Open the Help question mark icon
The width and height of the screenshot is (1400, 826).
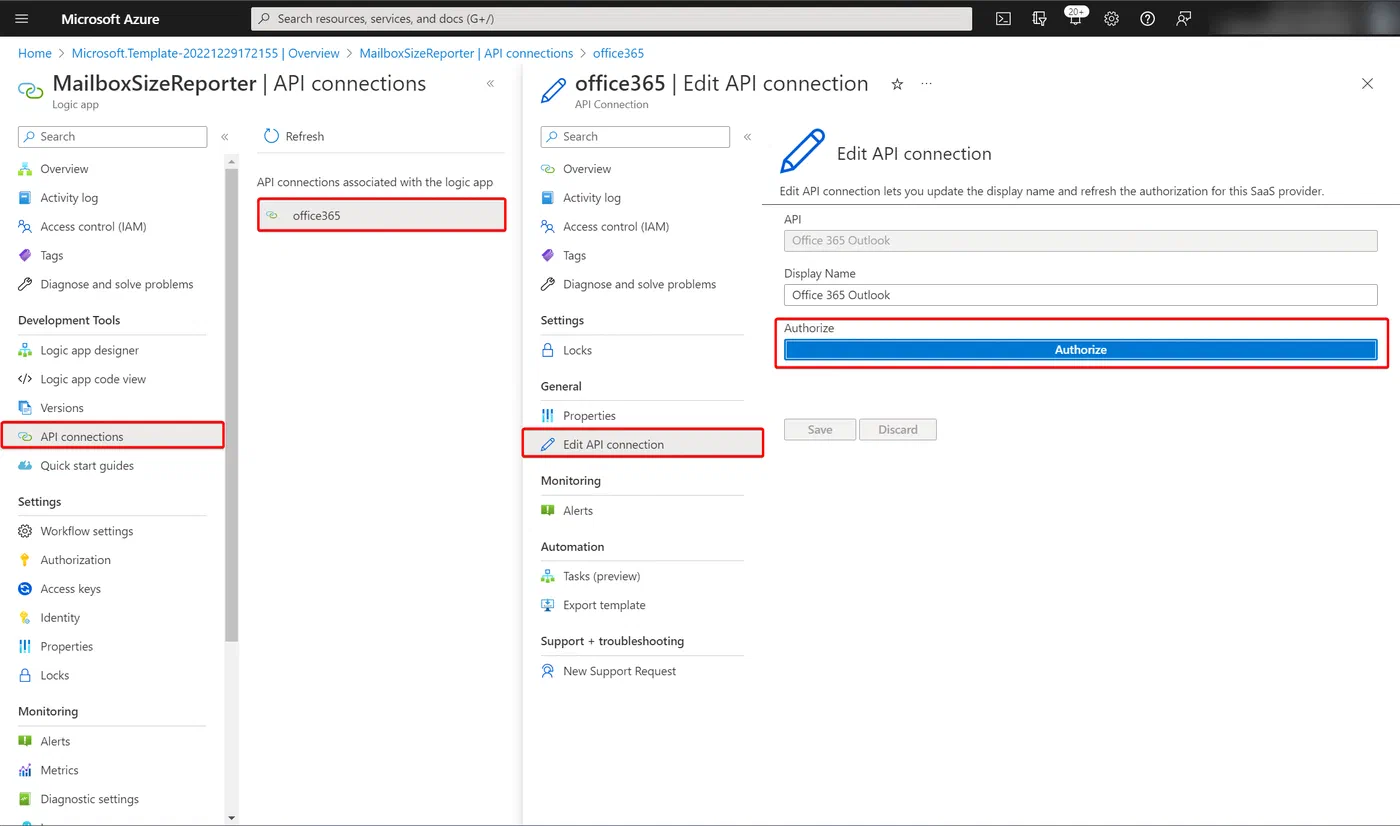1148,19
